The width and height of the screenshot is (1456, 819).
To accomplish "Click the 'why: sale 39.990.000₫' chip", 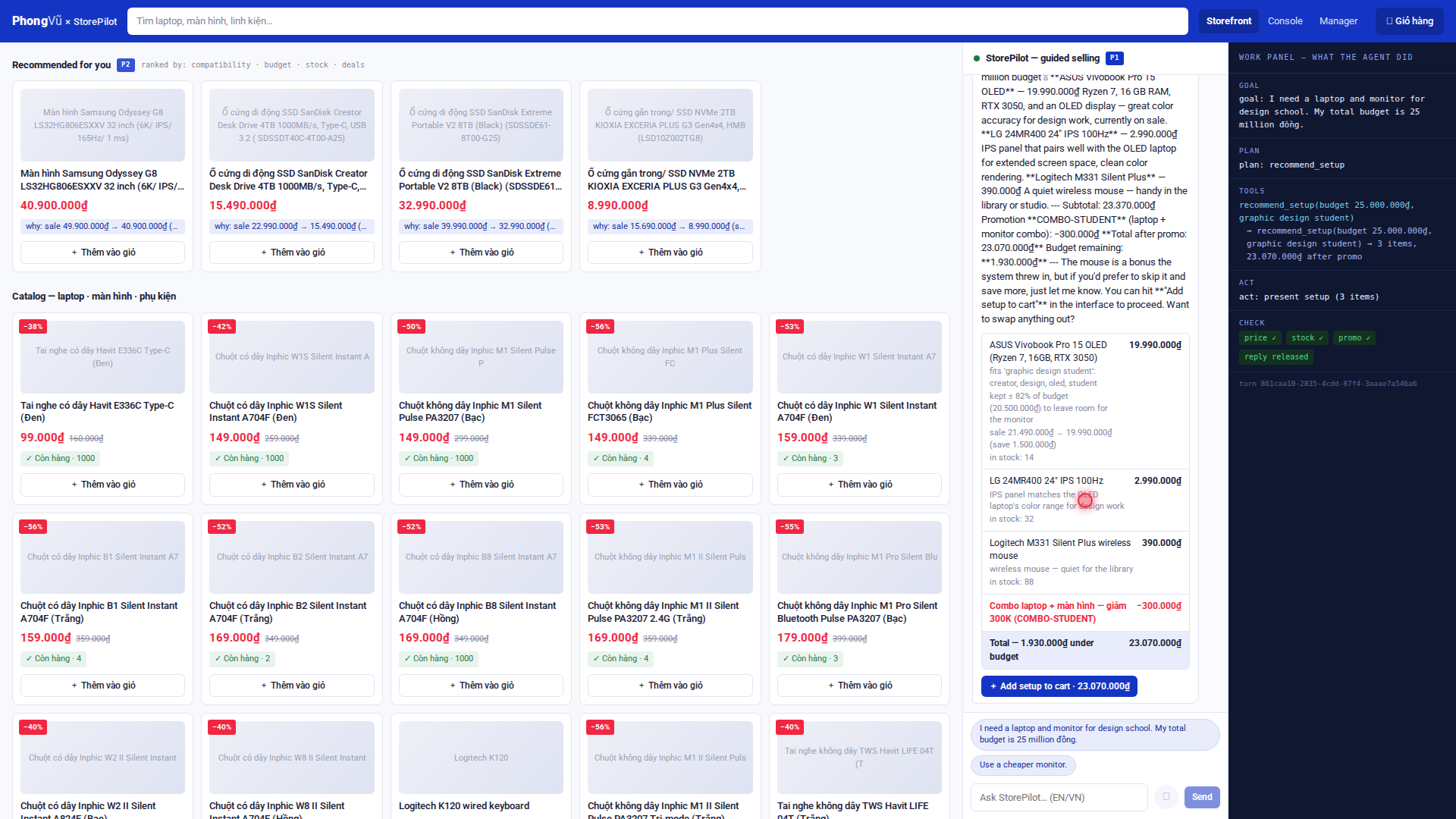I will pos(481,226).
